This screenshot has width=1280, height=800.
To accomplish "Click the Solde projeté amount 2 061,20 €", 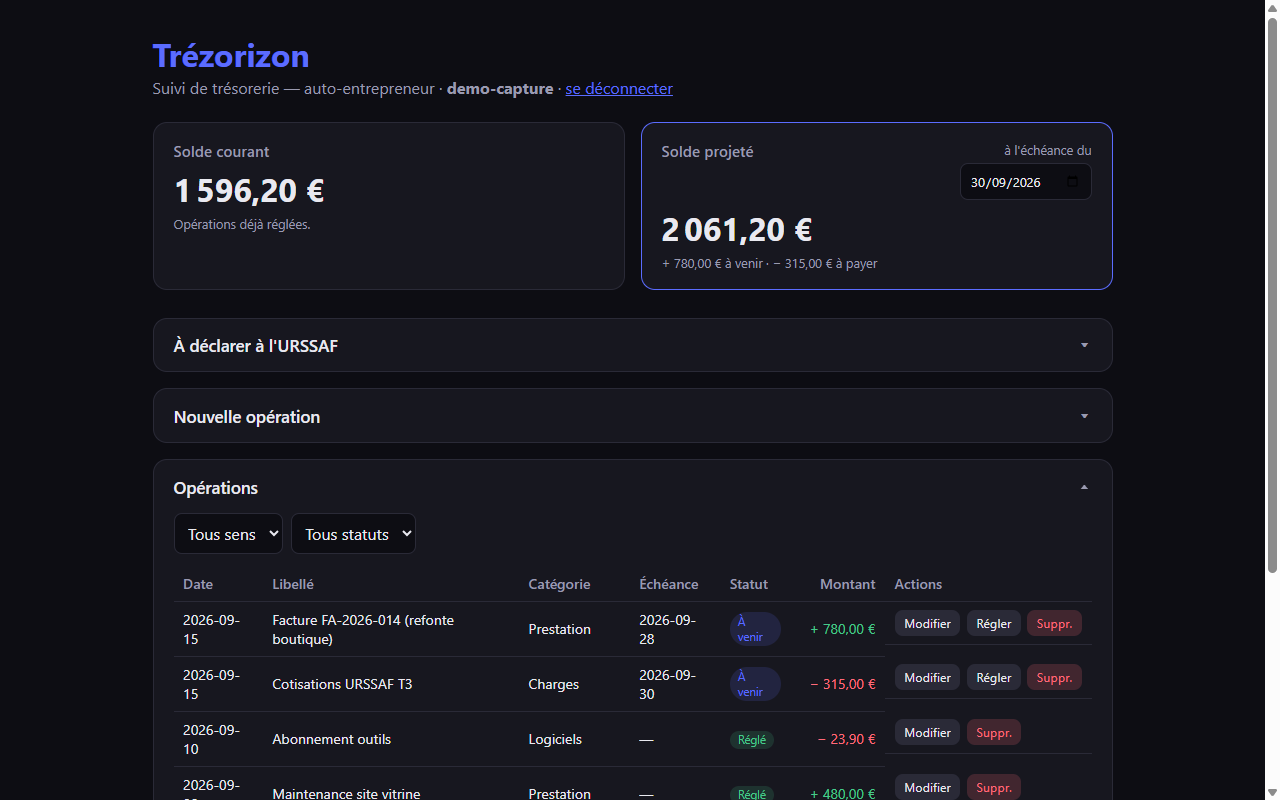I will coord(737,229).
